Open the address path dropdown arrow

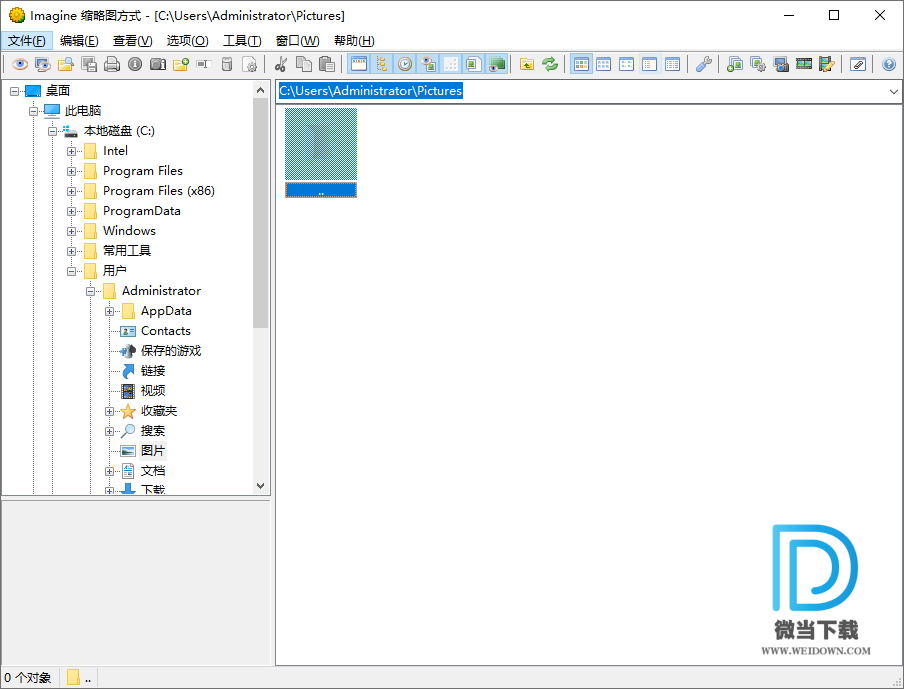893,91
